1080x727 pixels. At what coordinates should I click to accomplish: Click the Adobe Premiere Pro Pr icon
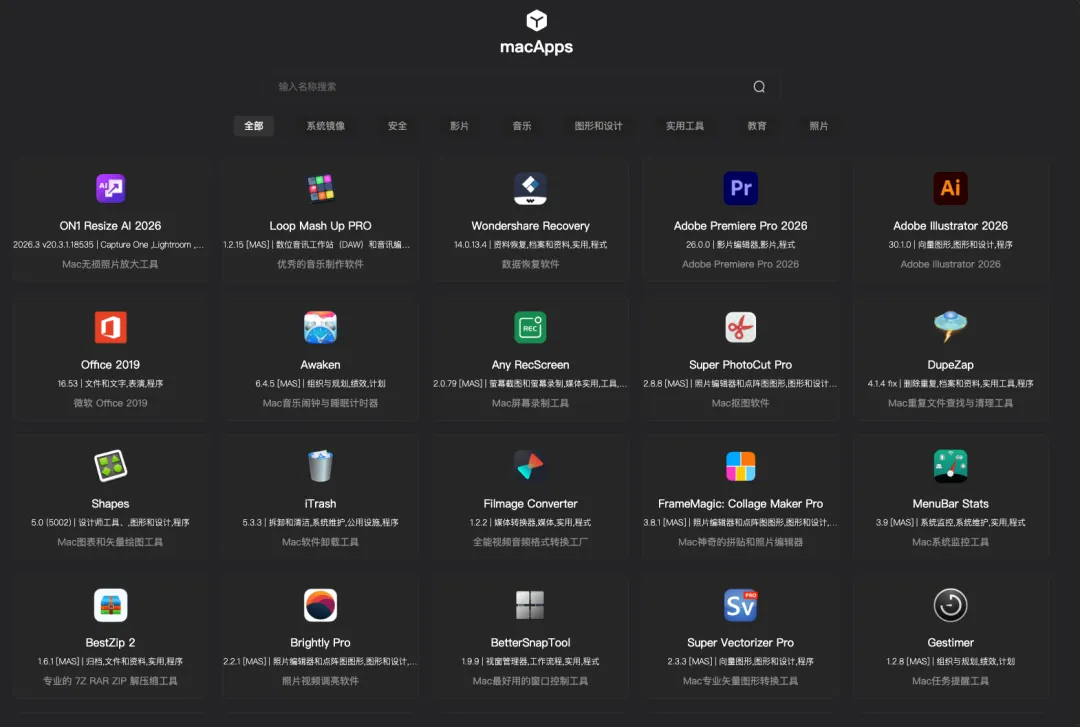(740, 188)
